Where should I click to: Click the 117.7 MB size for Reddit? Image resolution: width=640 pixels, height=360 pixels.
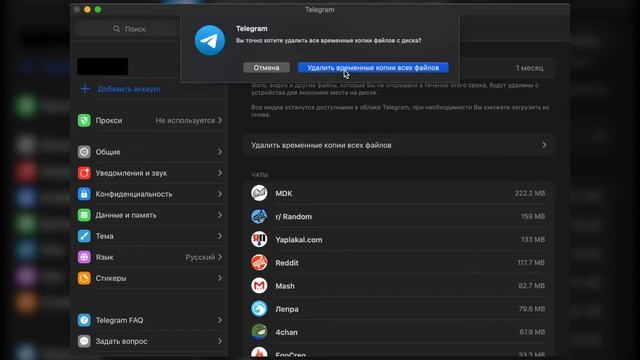(x=531, y=262)
